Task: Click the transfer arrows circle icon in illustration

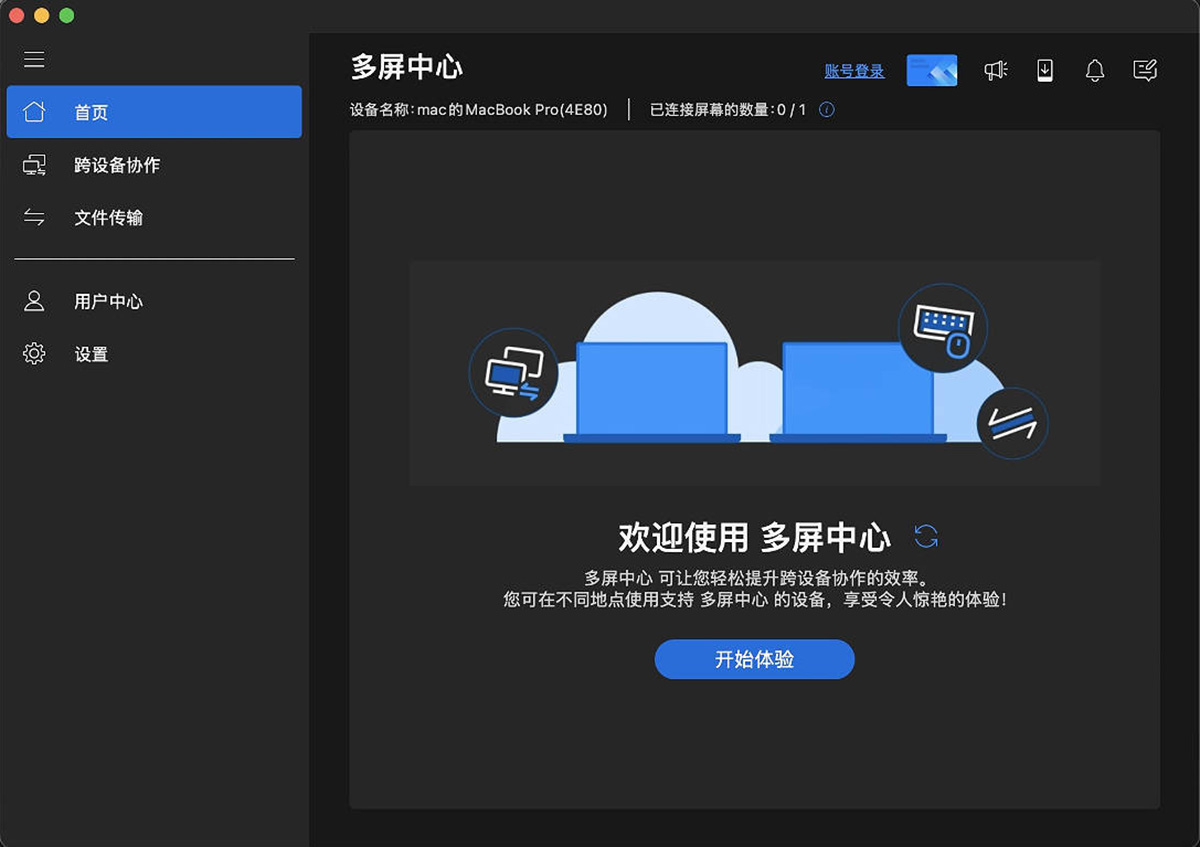Action: click(x=1011, y=423)
